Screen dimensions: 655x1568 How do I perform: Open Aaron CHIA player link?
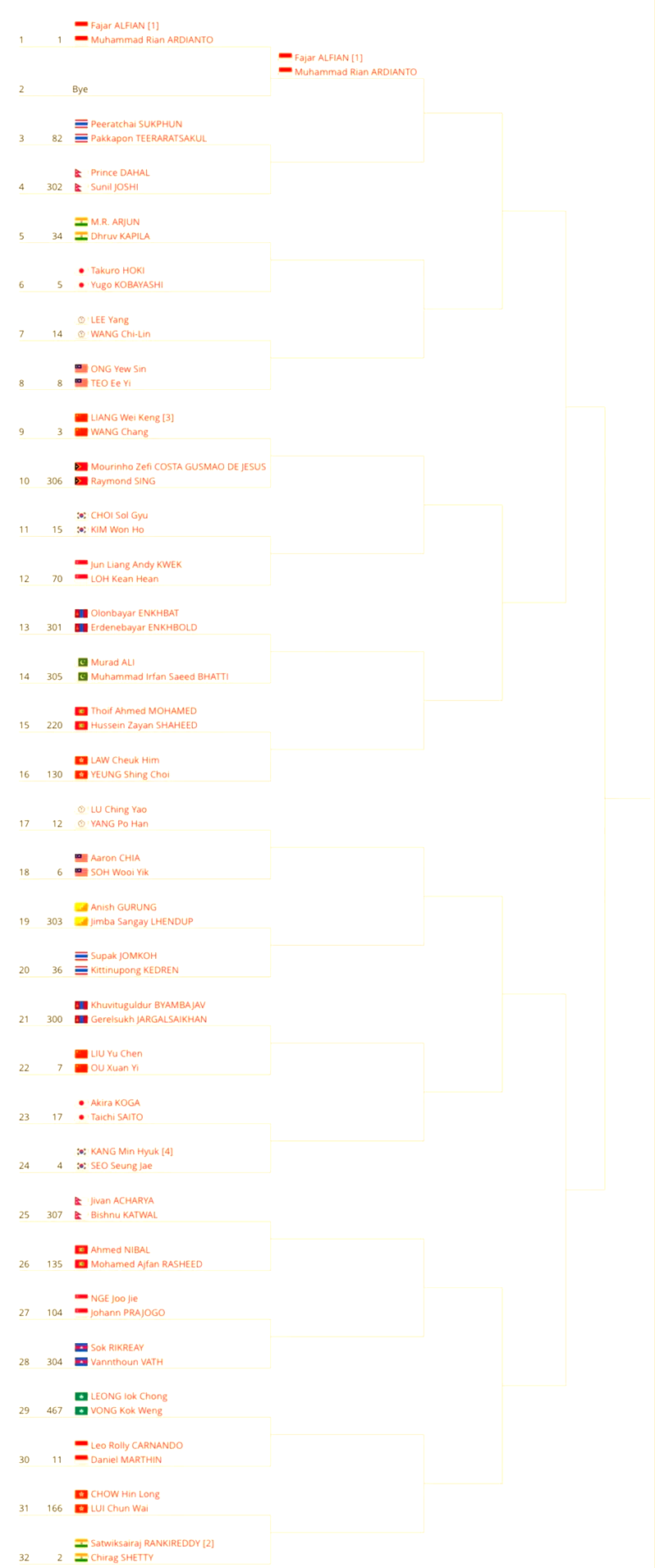[115, 858]
